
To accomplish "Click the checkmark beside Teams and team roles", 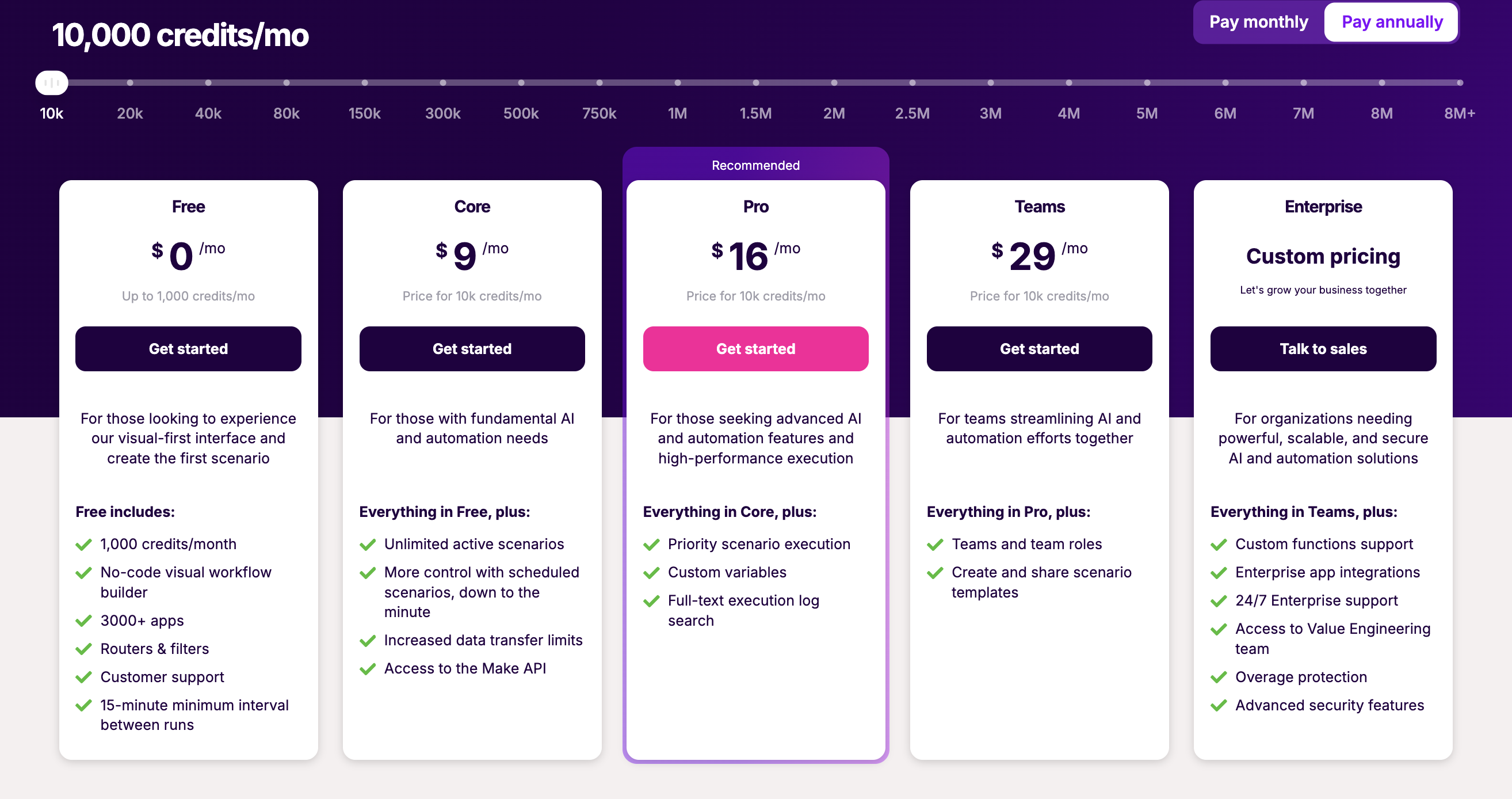I will (x=936, y=544).
